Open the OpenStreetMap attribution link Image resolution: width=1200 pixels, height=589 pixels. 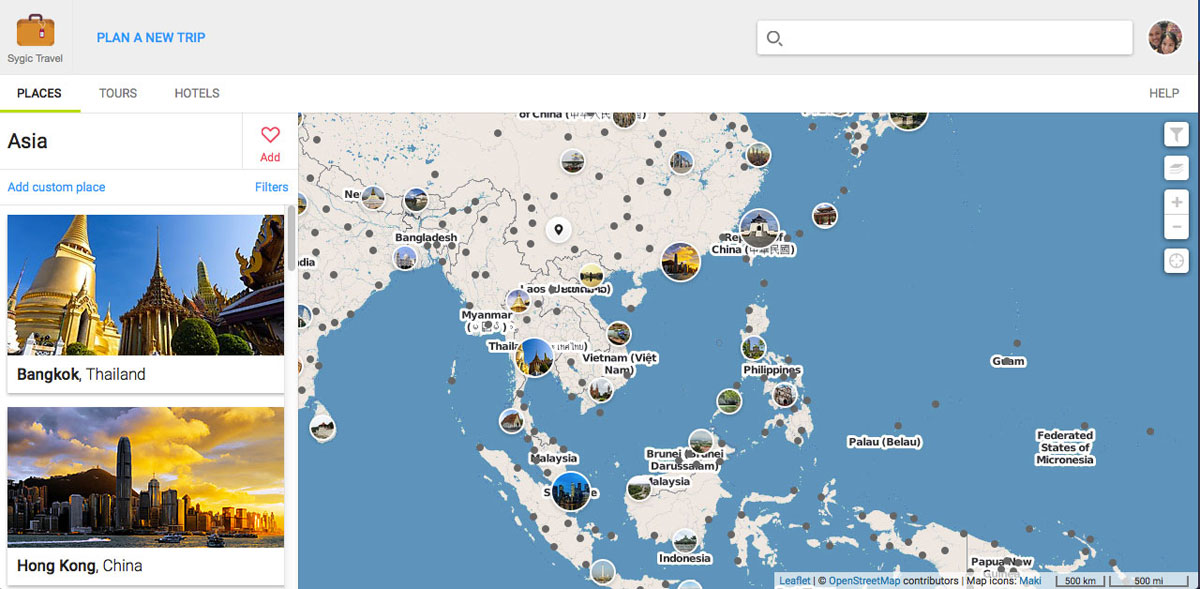pyautogui.click(x=864, y=581)
